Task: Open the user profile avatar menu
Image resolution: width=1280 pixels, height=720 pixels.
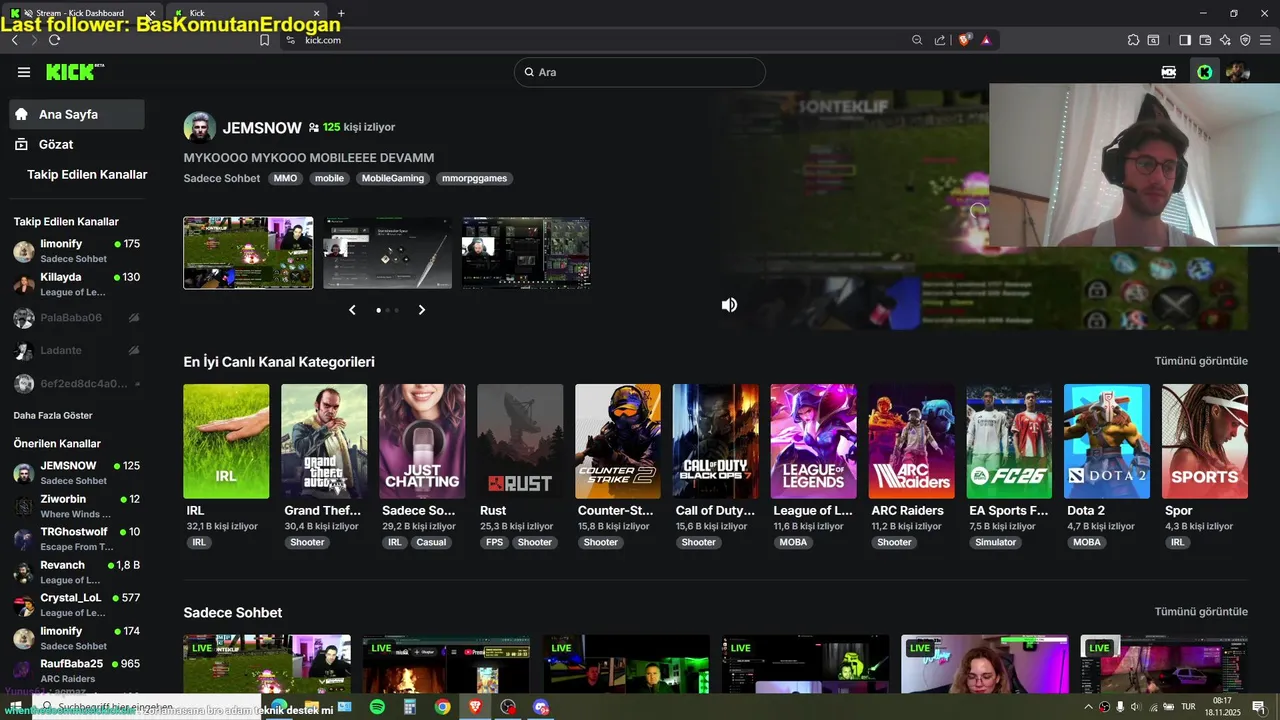Action: [1238, 72]
